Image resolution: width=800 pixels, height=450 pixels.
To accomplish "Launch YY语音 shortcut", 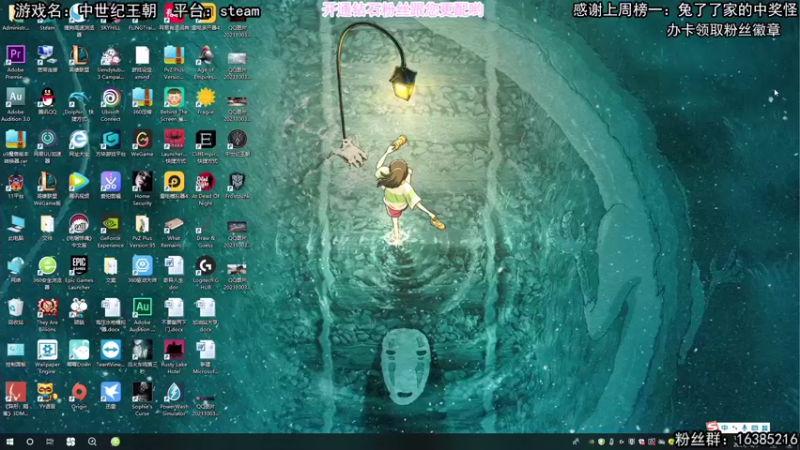I will click(x=47, y=393).
